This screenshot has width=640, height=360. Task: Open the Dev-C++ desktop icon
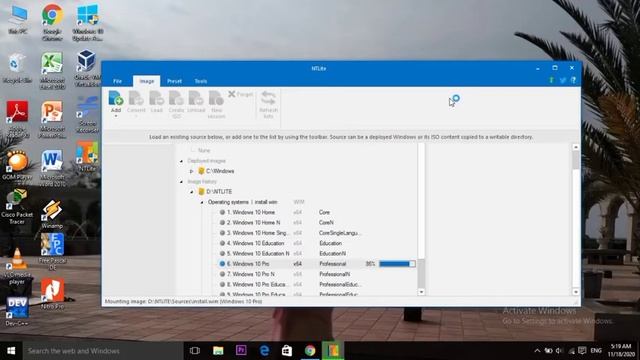tap(17, 312)
